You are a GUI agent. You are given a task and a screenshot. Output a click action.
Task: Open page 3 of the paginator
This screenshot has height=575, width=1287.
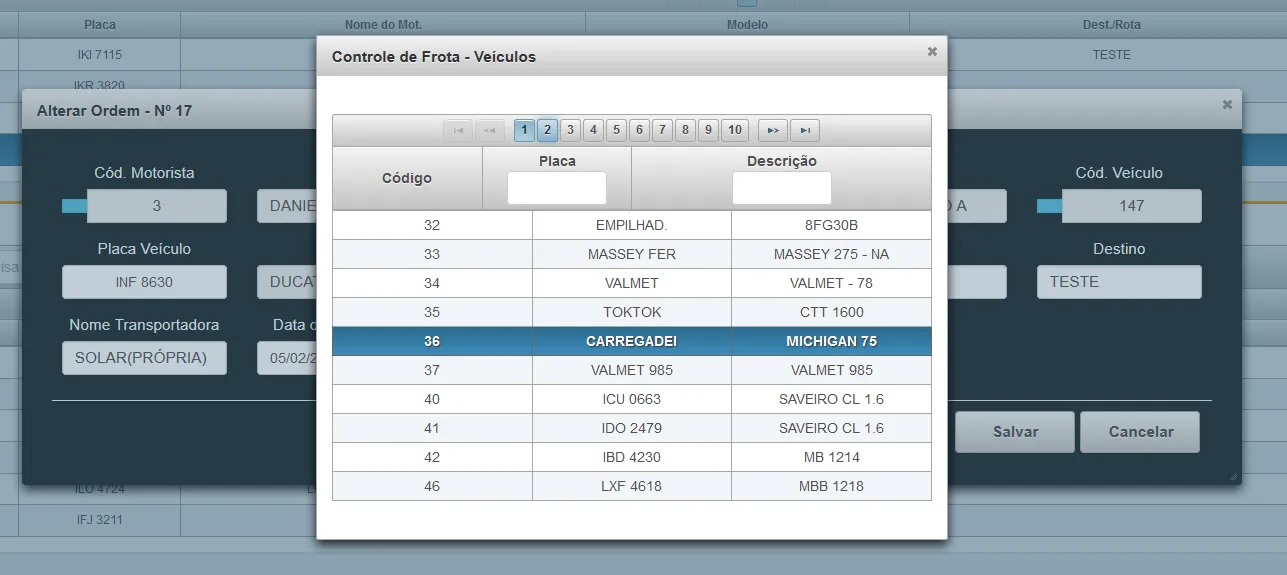click(570, 130)
